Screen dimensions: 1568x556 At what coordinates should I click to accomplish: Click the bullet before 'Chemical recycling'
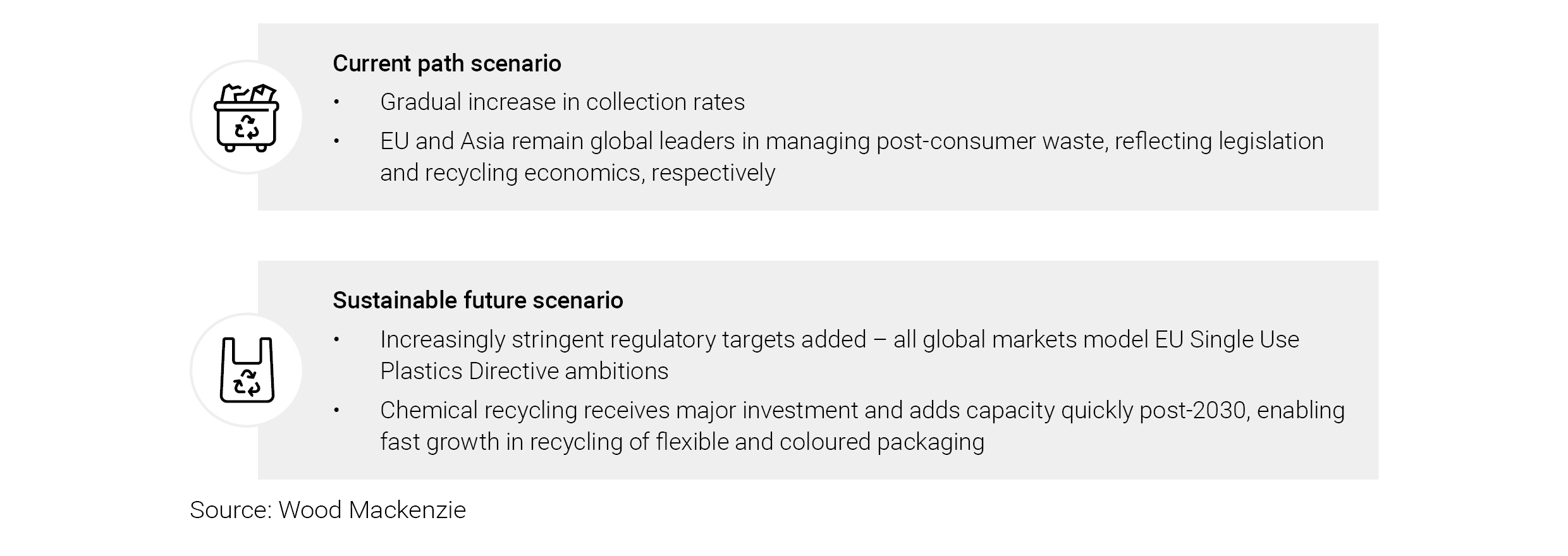(x=337, y=411)
